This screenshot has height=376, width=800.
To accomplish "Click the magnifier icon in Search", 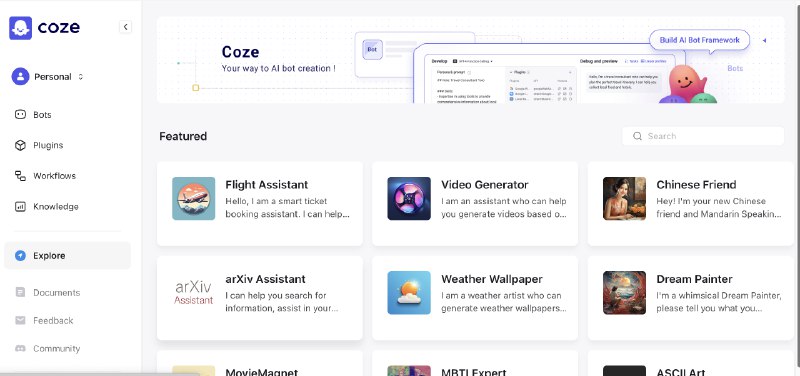I will coord(637,136).
